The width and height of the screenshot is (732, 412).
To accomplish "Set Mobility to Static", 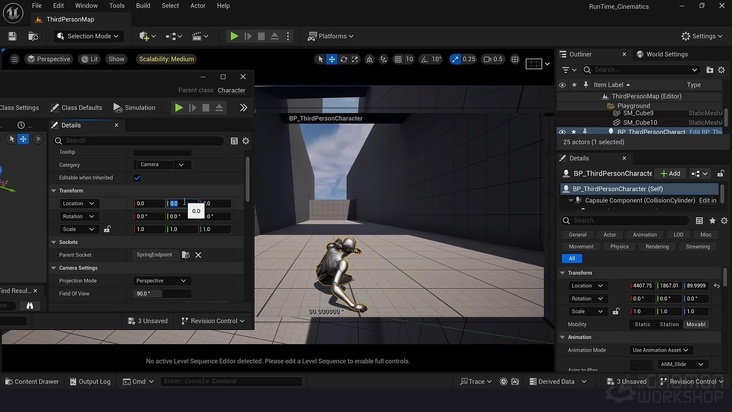I will tap(642, 324).
